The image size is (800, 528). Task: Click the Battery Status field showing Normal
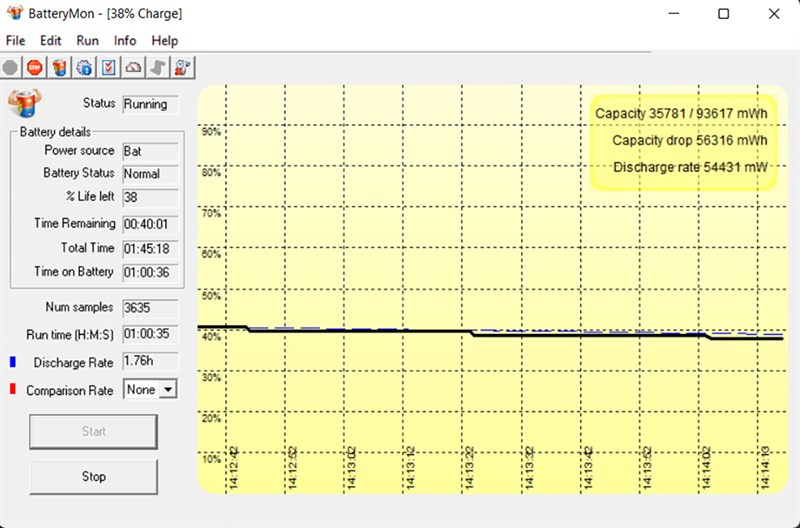pos(151,174)
